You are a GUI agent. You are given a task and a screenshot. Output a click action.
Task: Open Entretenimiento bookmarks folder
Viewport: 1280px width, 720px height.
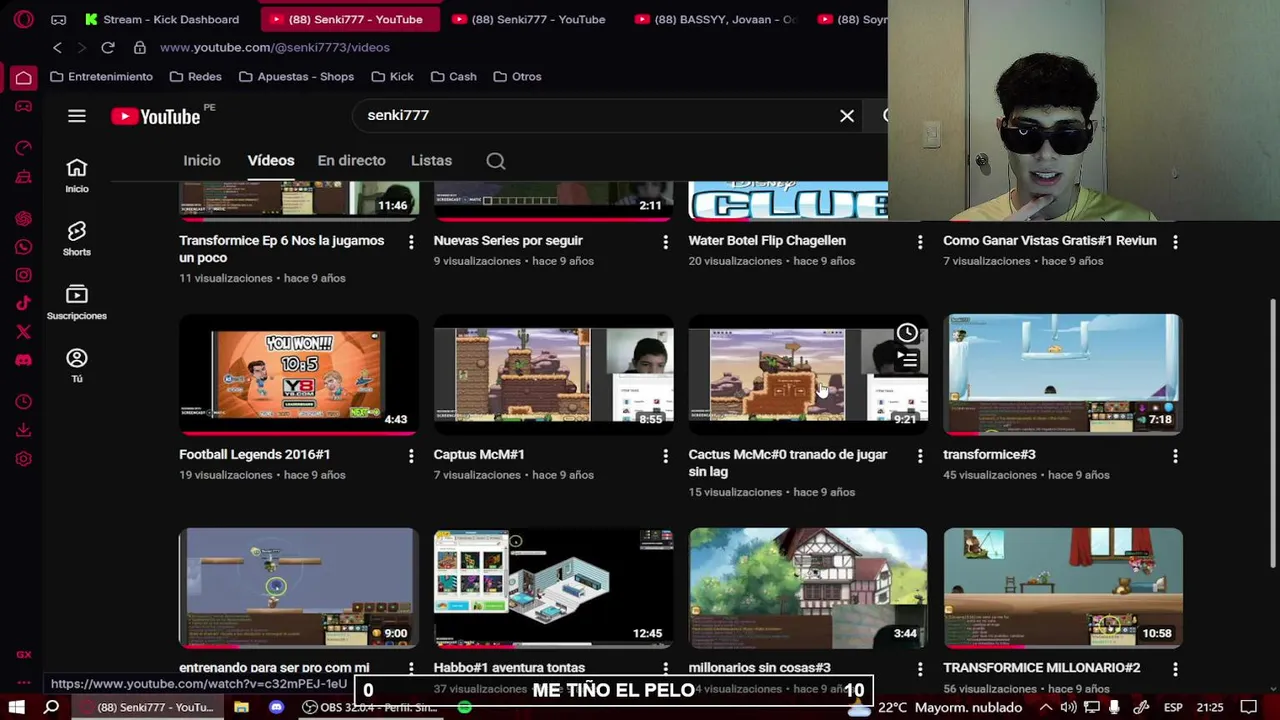(x=101, y=77)
